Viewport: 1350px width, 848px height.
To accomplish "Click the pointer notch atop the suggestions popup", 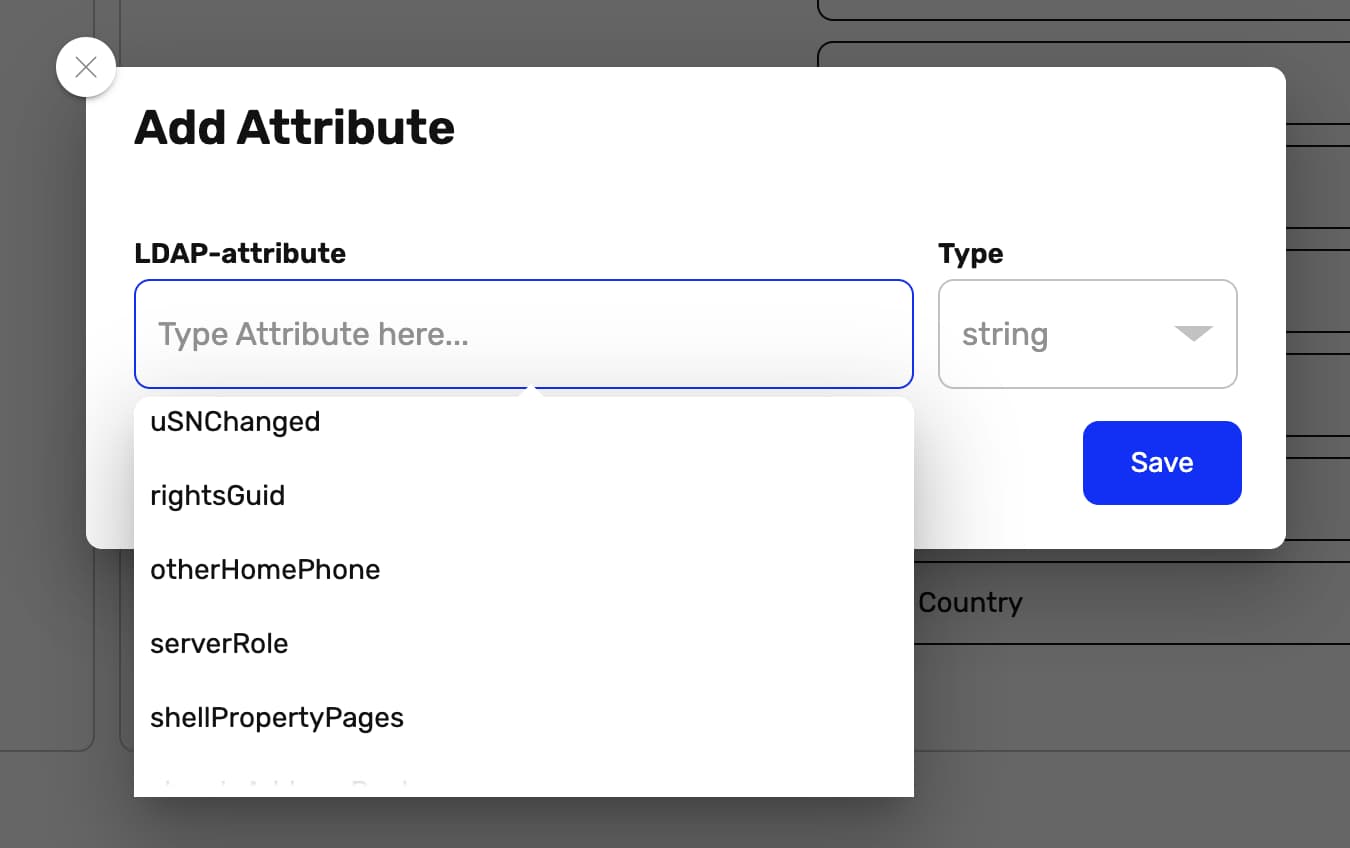I will point(532,392).
